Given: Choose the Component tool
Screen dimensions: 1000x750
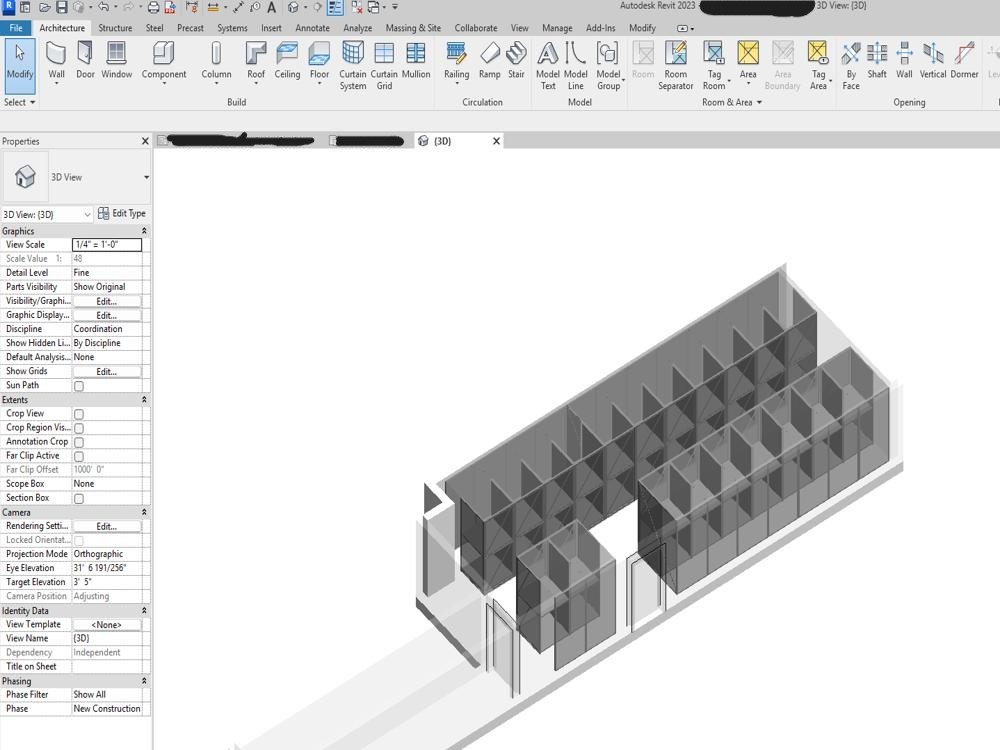Looking at the screenshot, I should click(164, 62).
